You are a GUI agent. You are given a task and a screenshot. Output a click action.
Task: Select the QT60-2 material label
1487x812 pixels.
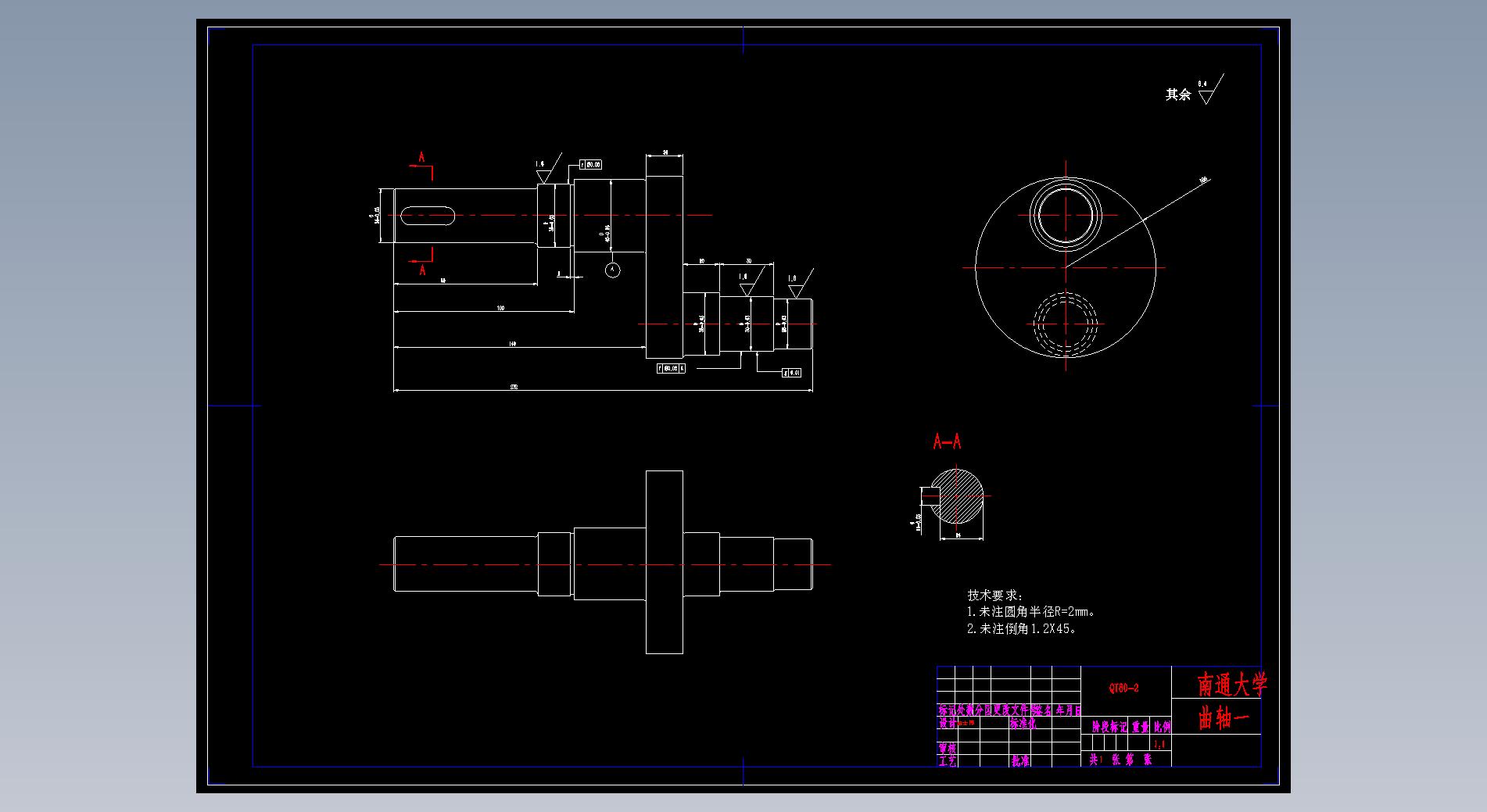(x=1124, y=689)
